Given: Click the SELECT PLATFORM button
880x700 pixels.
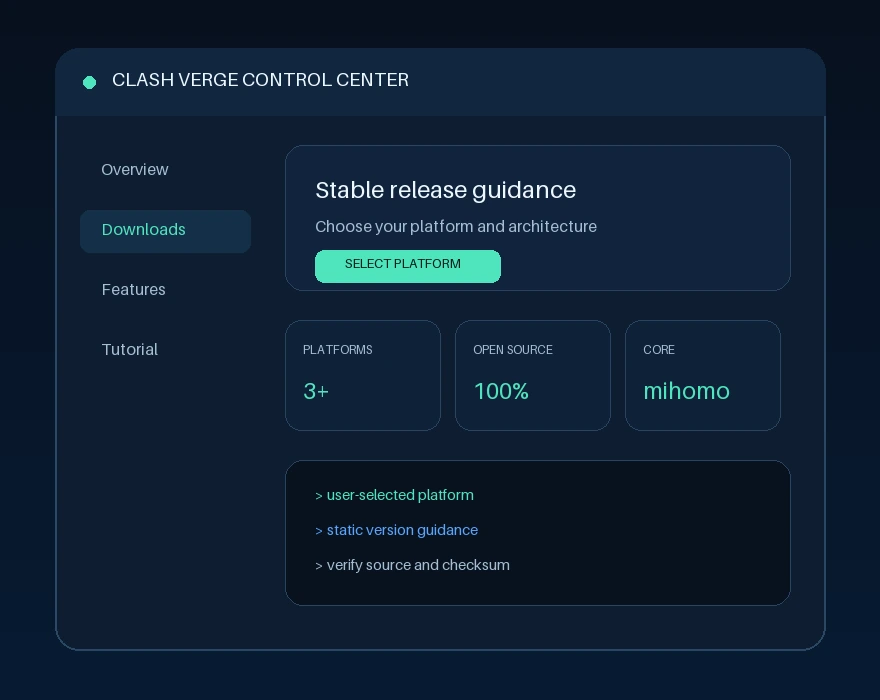Looking at the screenshot, I should [x=407, y=266].
